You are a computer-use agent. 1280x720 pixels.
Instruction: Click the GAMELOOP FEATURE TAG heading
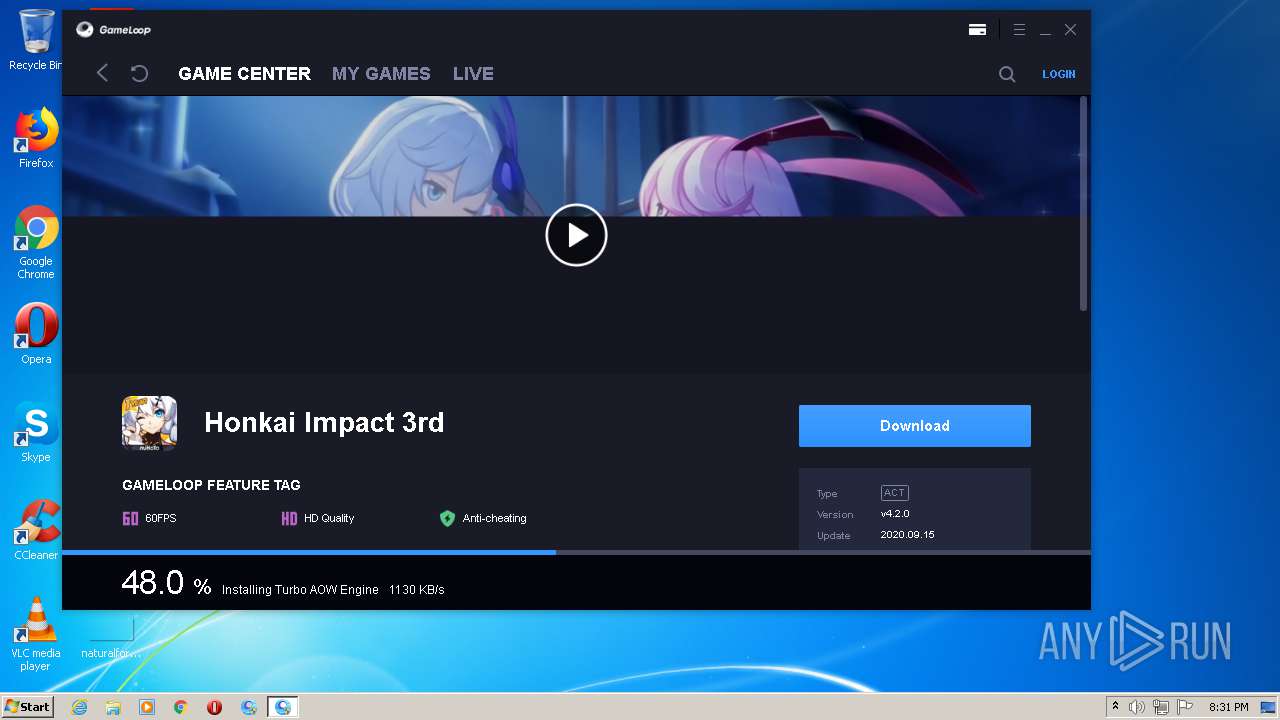[211, 485]
